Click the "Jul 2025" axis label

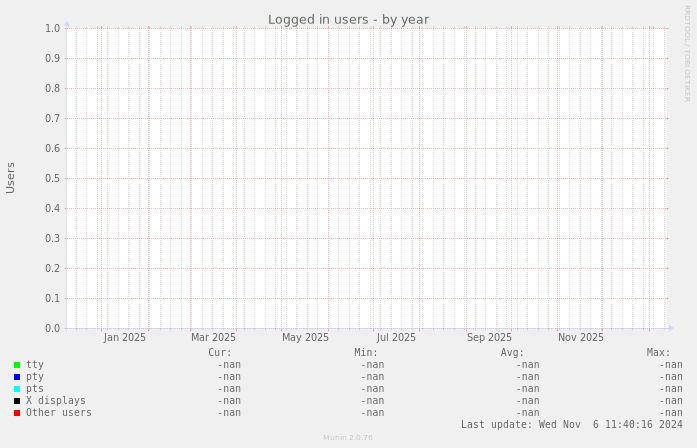[x=396, y=338]
